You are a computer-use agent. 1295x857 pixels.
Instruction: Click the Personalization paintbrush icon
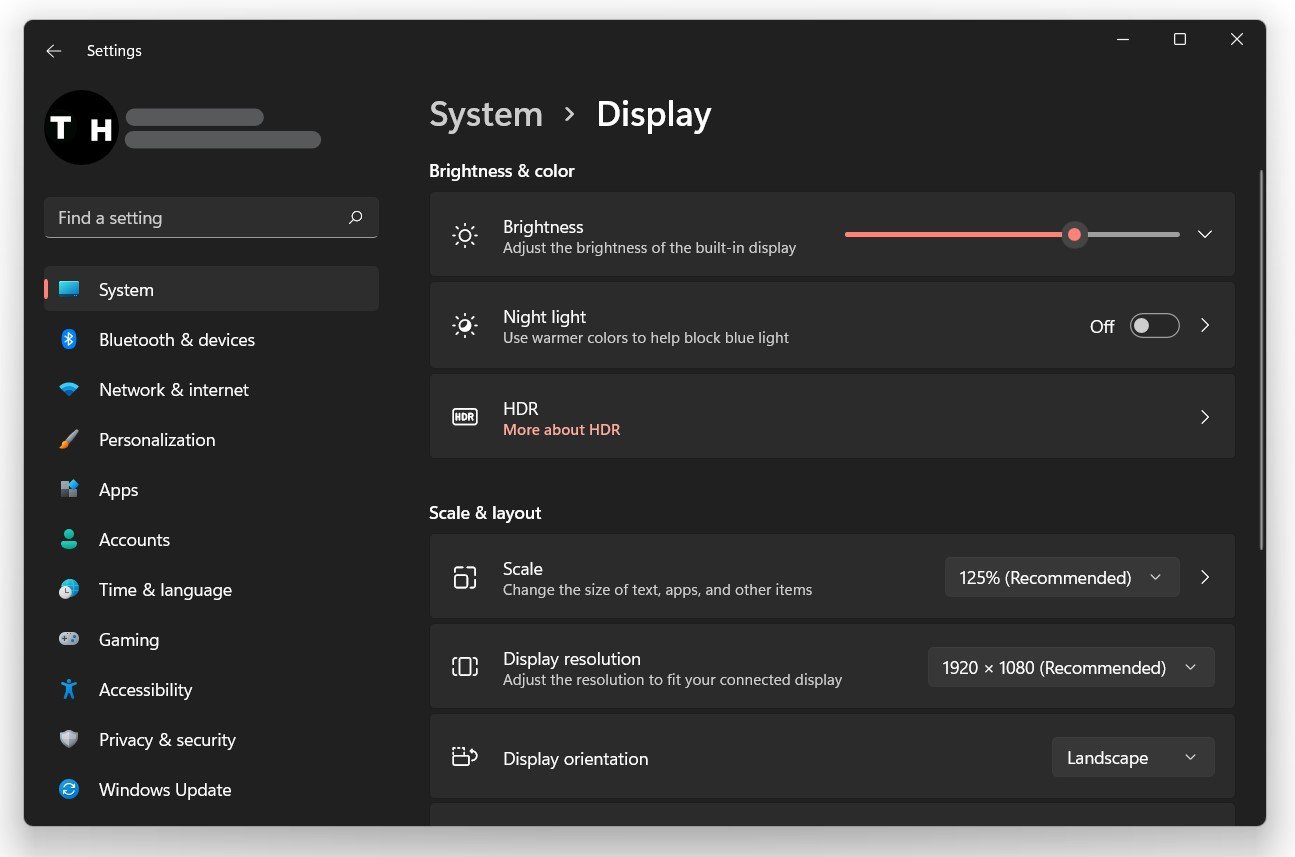click(69, 440)
